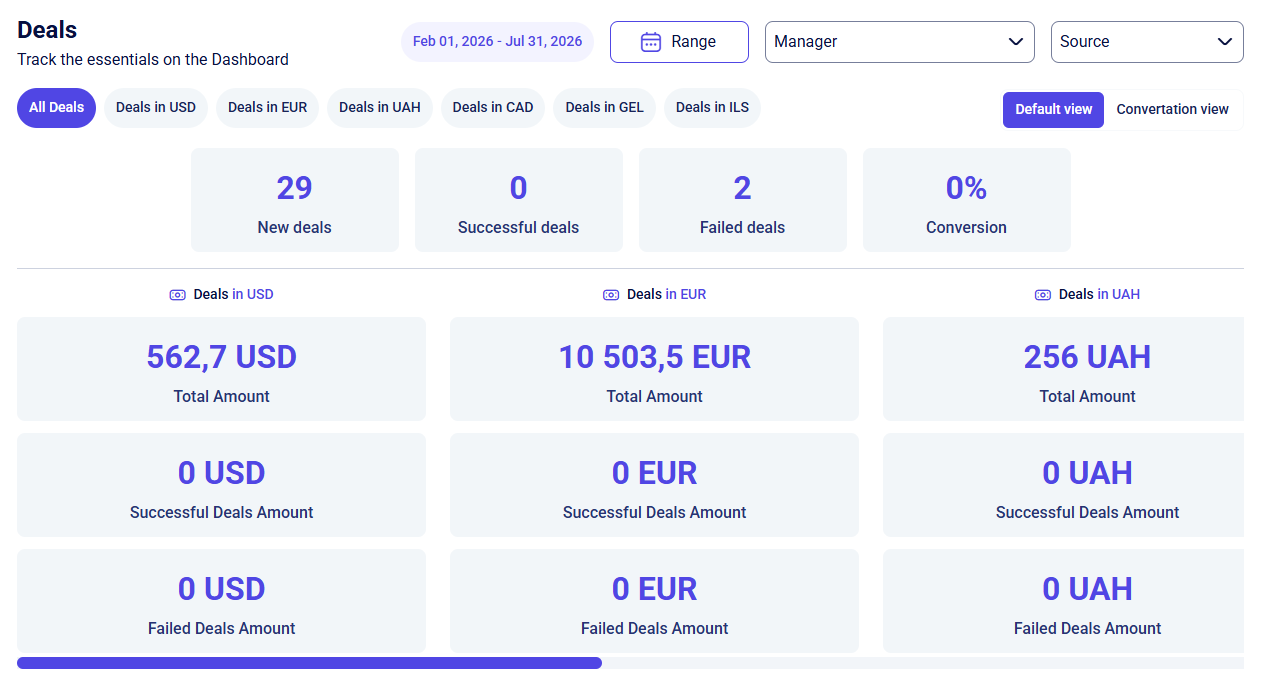Screen dimensions: 1263x697
Task: Click the New deals card showing 29
Action: 295,200
